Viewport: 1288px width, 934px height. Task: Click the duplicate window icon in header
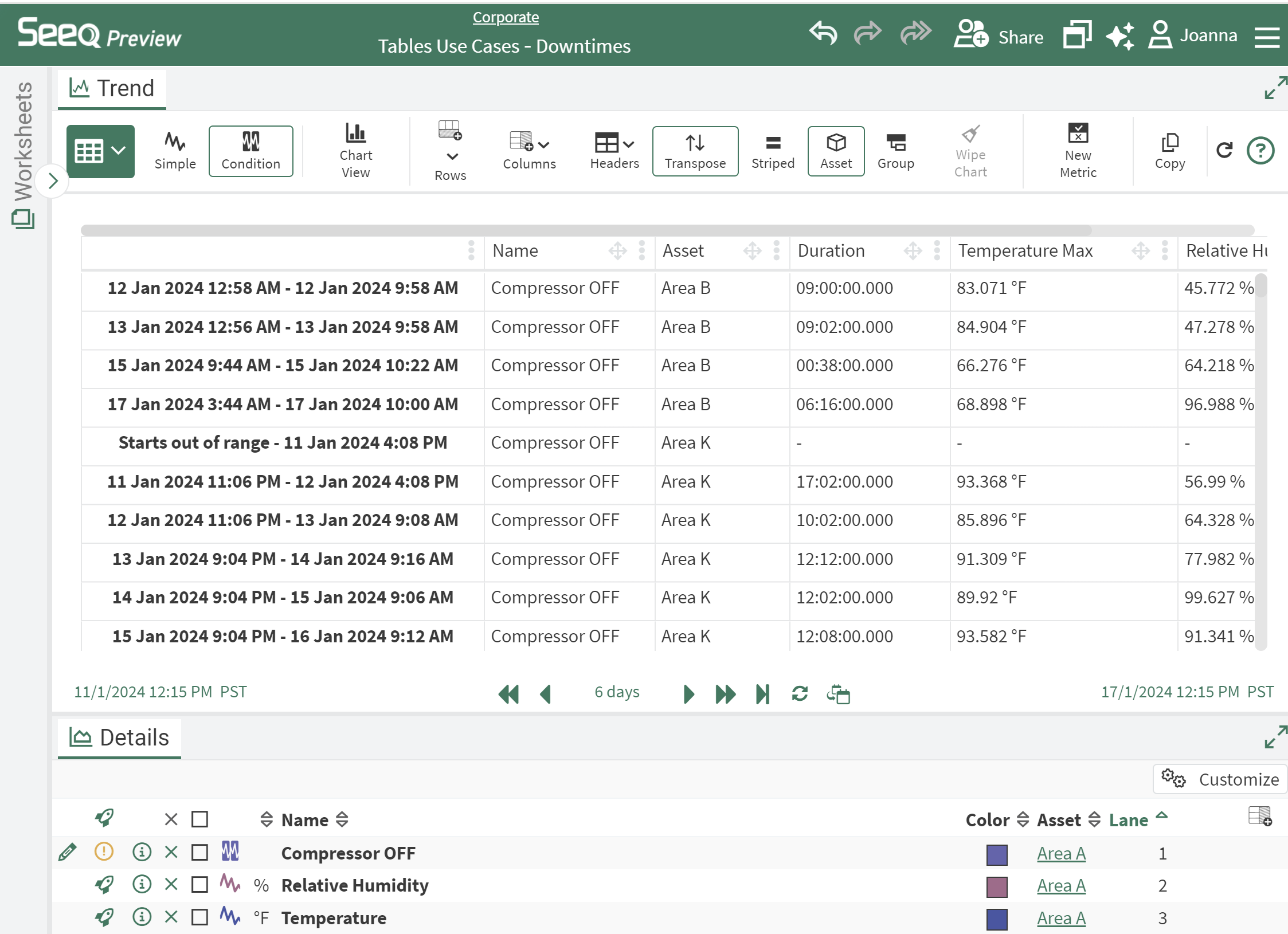coord(1077,34)
